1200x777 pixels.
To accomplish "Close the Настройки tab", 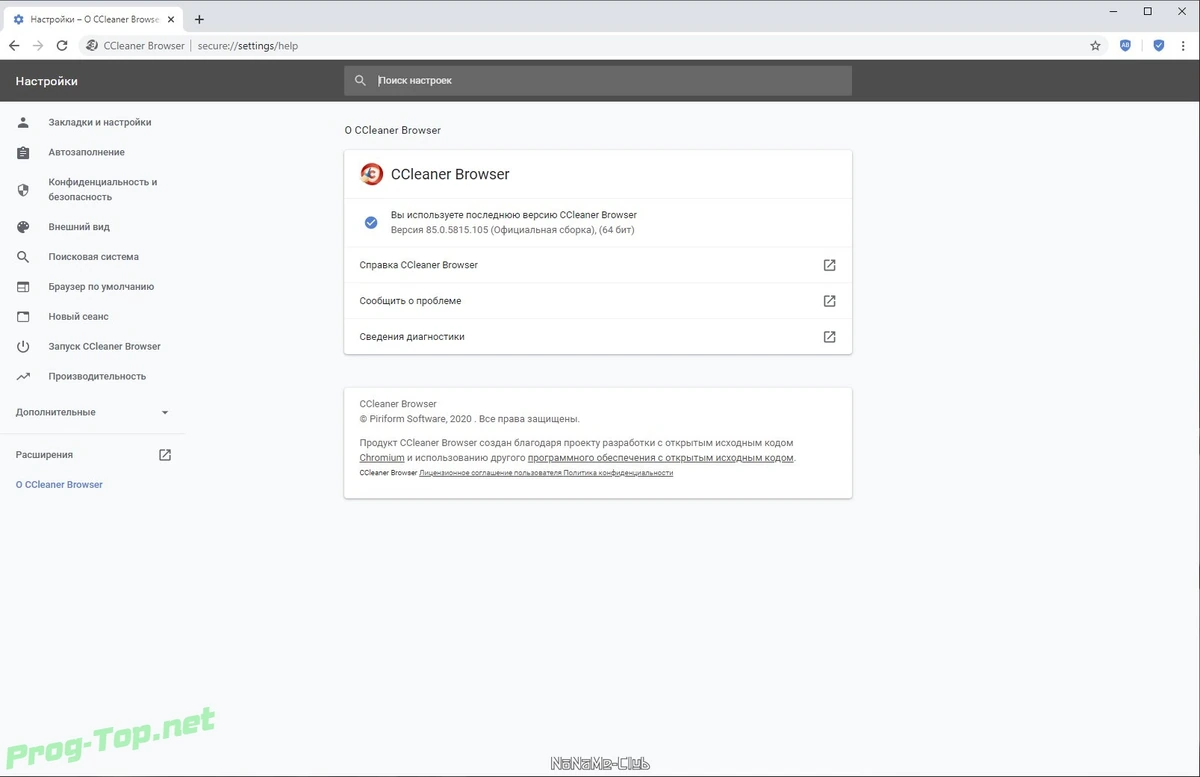I will 173,19.
